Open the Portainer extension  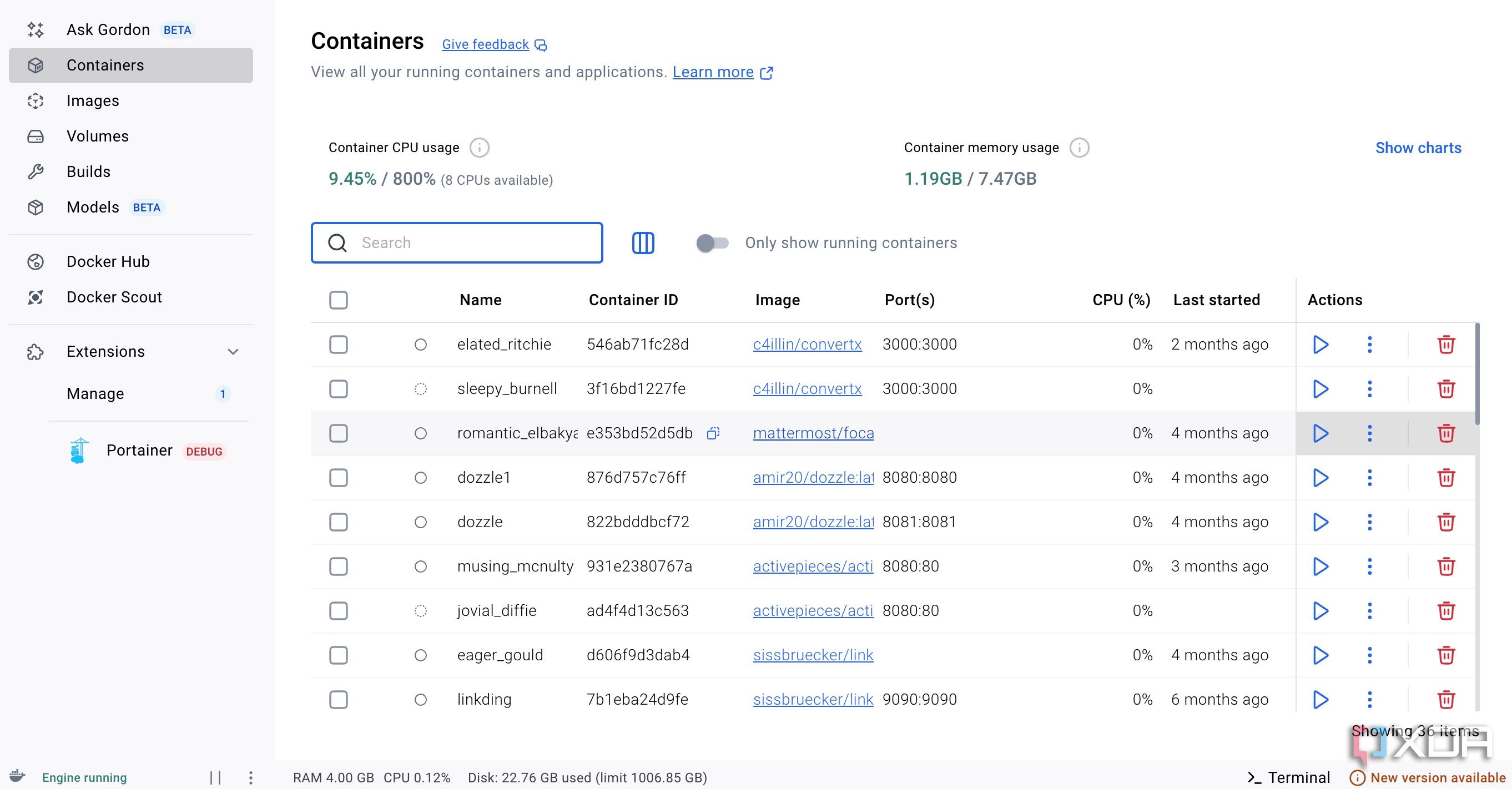(150, 451)
